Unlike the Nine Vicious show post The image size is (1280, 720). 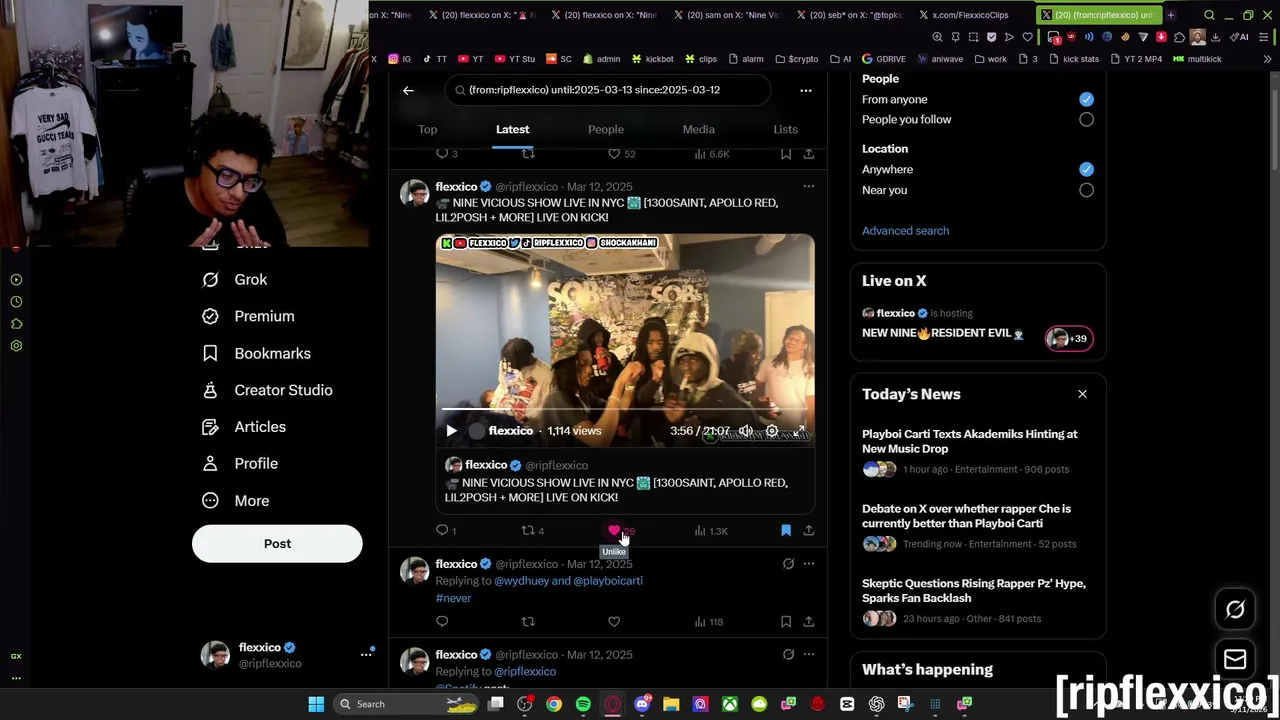(x=614, y=530)
